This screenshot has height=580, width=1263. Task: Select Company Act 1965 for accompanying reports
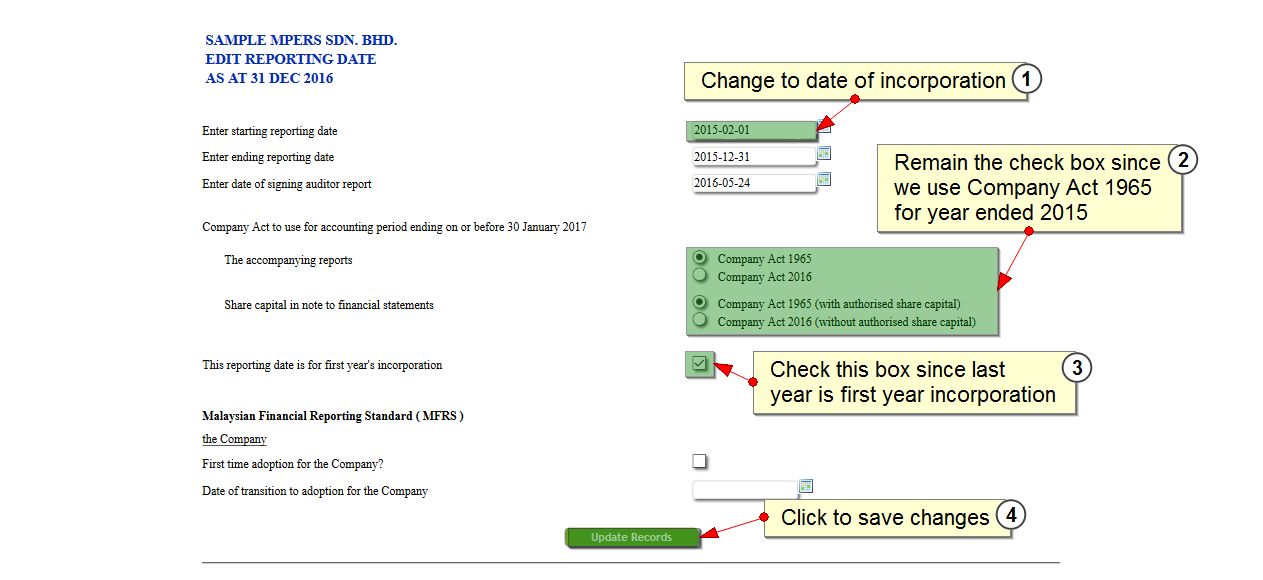pyautogui.click(x=700, y=257)
